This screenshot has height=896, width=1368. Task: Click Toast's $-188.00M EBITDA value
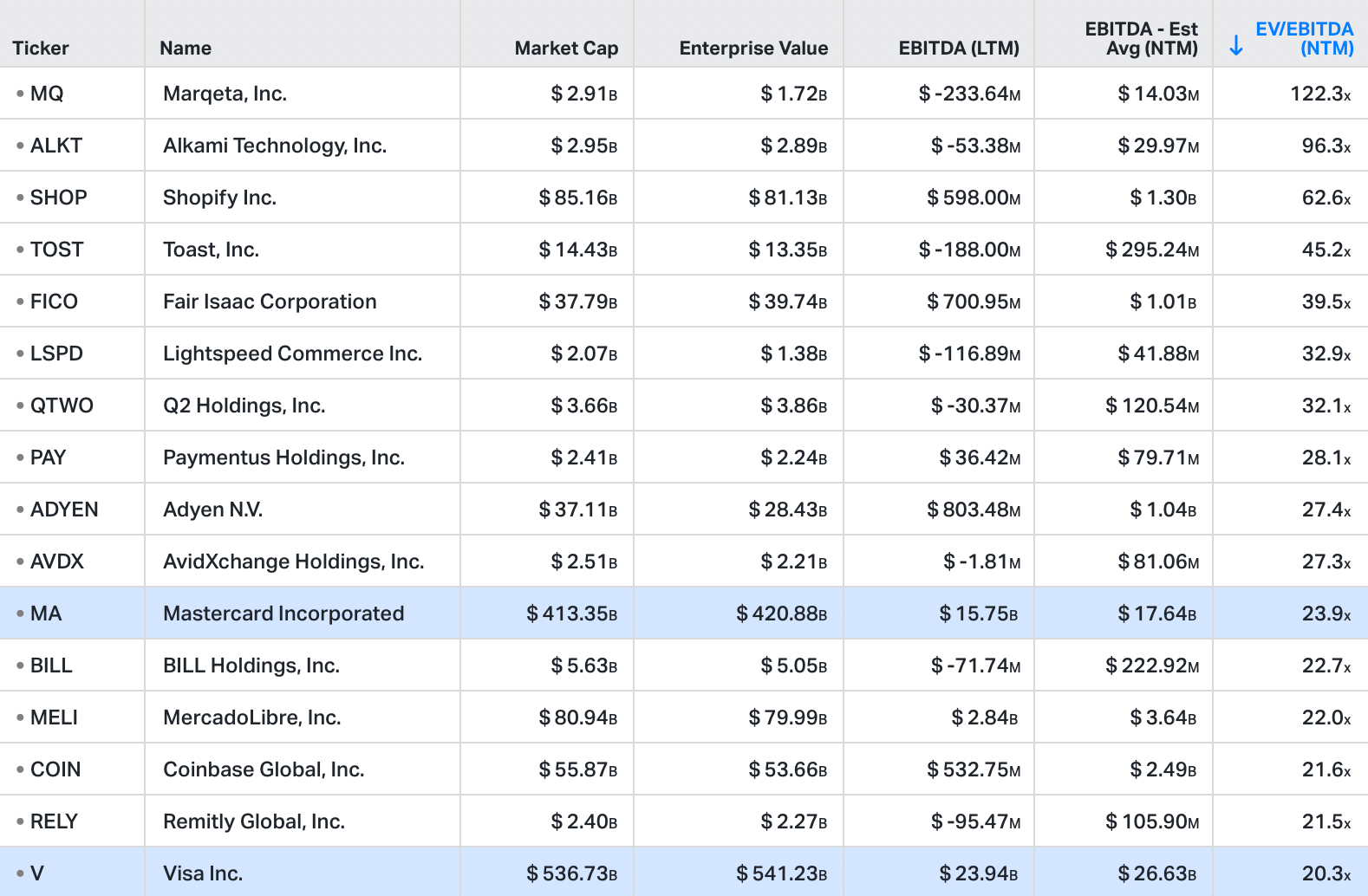pyautogui.click(x=969, y=250)
